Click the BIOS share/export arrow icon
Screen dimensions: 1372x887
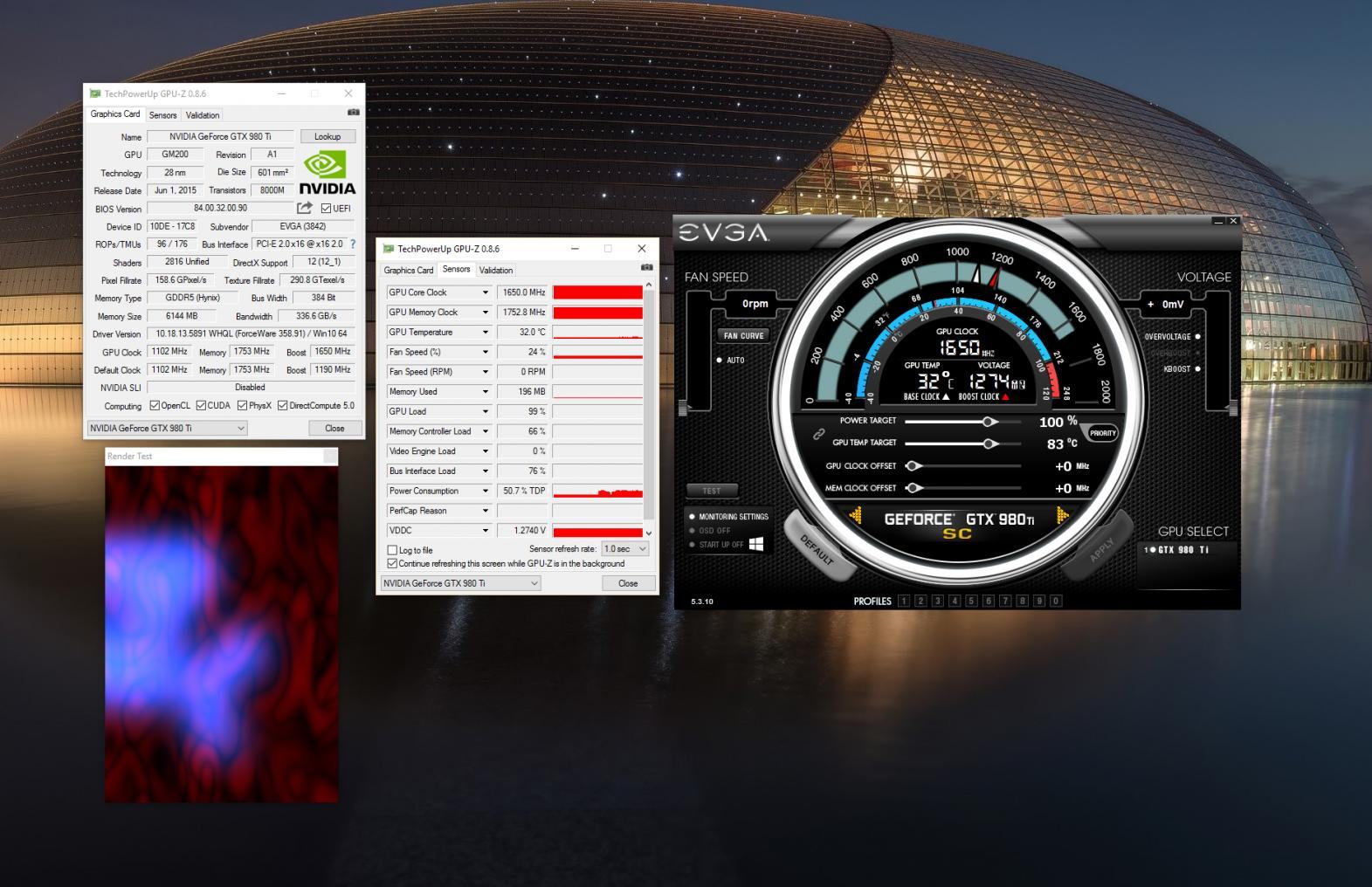coord(305,208)
